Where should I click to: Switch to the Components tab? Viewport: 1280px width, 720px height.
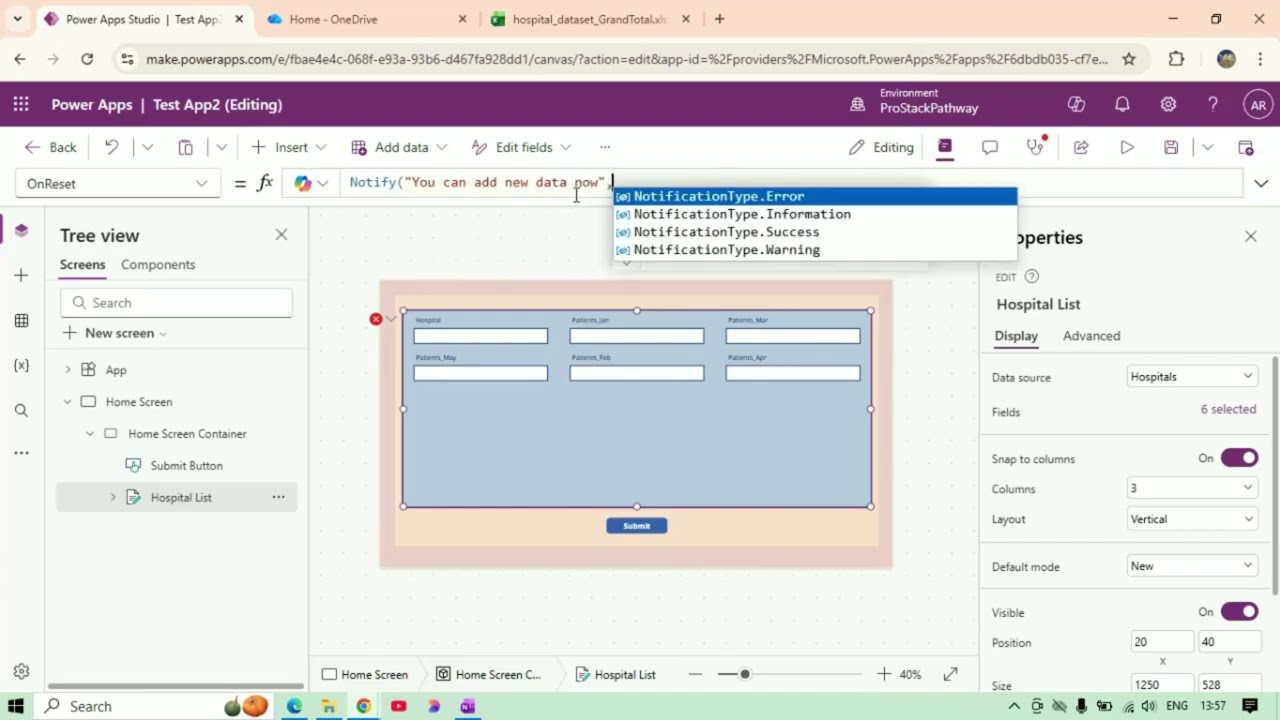[x=158, y=264]
